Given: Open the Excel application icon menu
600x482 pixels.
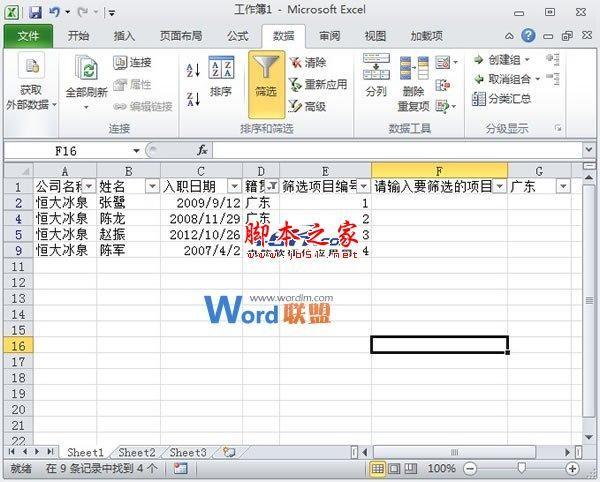Looking at the screenshot, I should [11, 13].
